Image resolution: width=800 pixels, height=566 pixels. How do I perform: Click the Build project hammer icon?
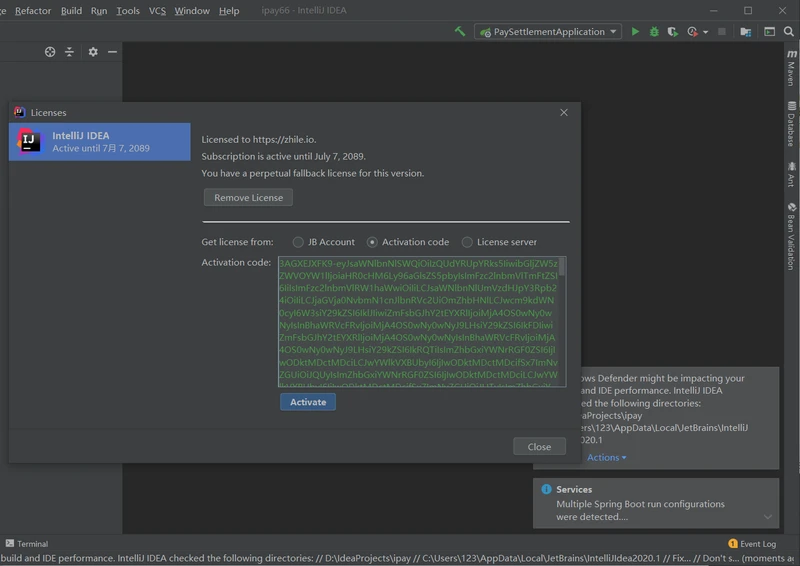[460, 32]
